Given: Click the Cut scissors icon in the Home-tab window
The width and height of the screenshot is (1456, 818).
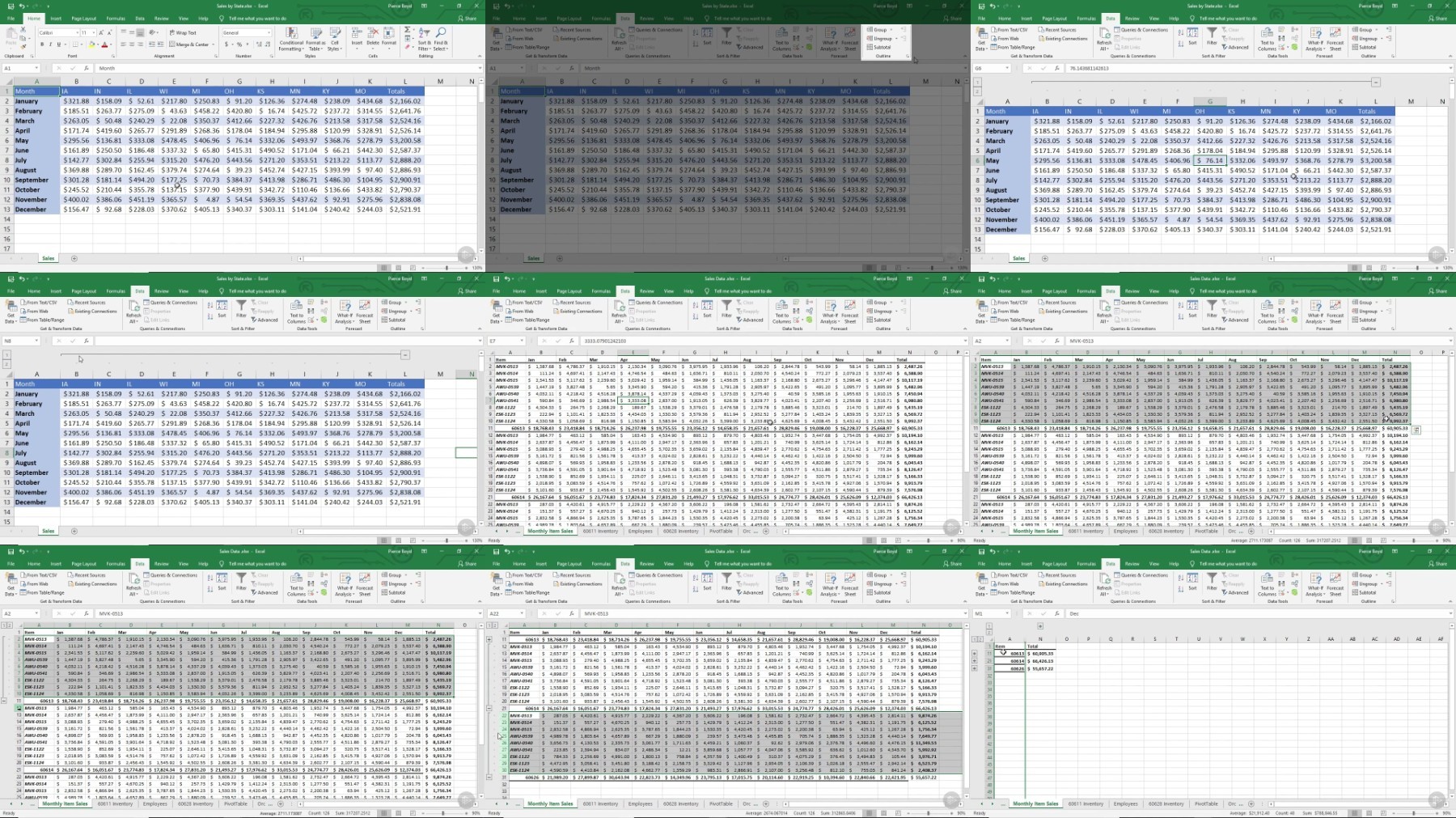Looking at the screenshot, I should pos(23,29).
